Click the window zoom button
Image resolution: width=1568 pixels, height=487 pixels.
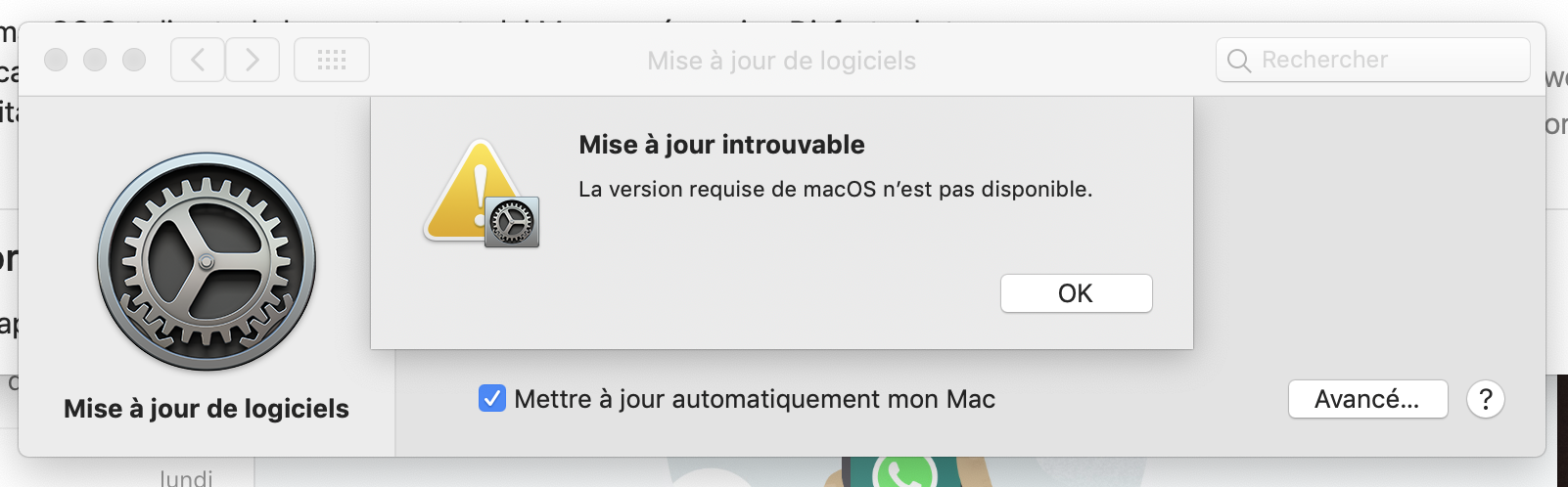tap(134, 61)
